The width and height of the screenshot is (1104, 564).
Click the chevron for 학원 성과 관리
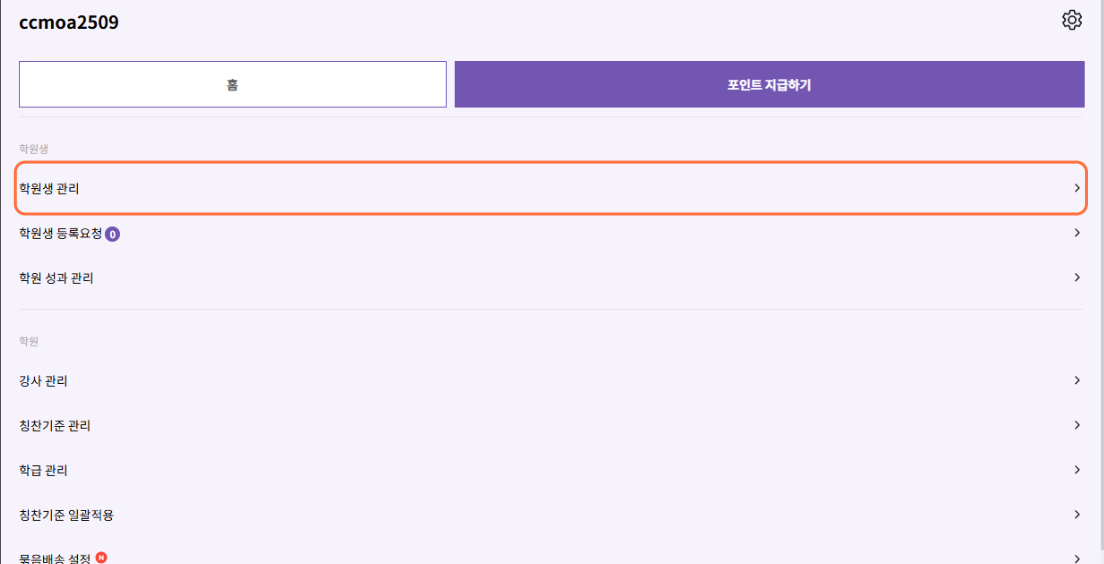tap(1077, 277)
